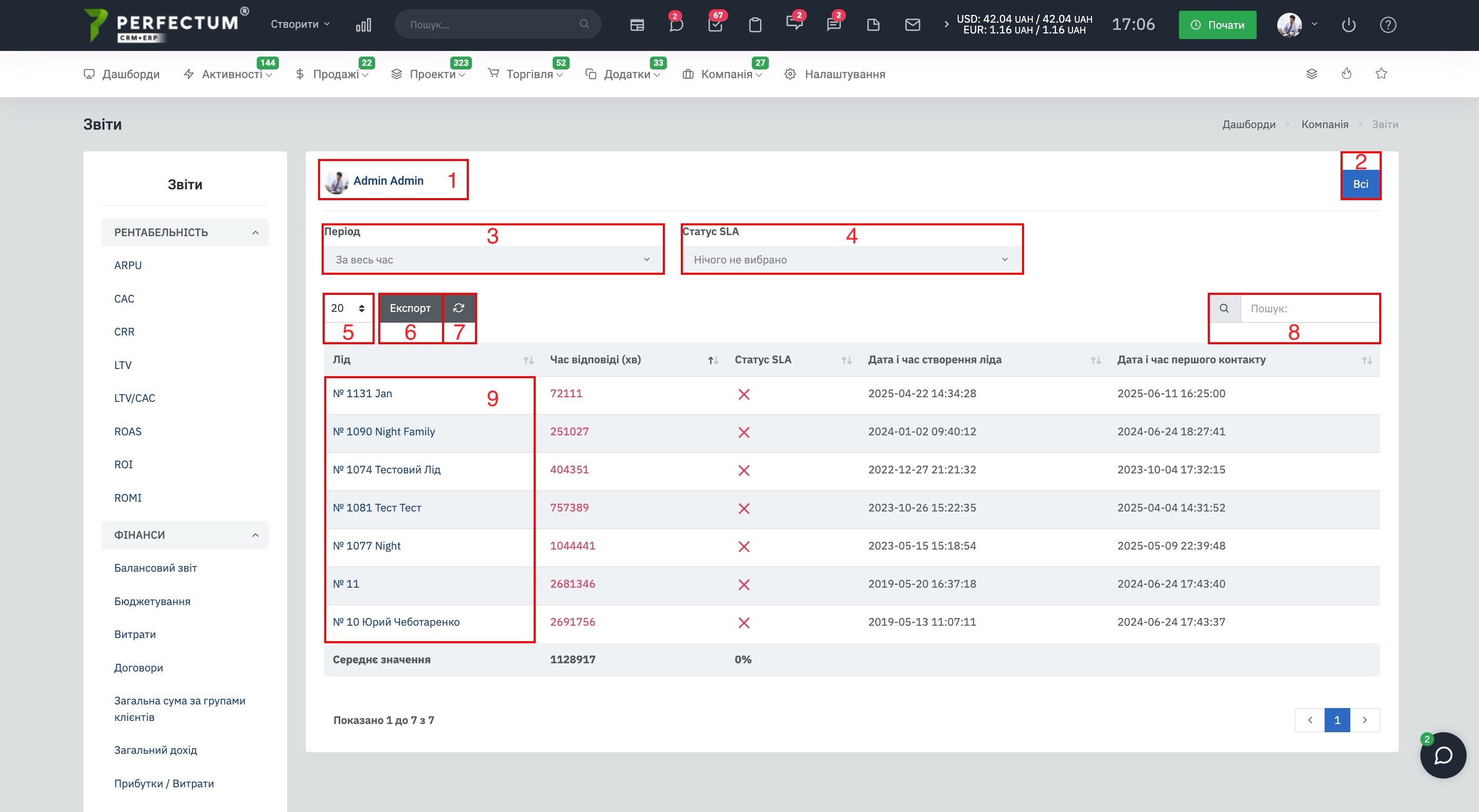Open the Компанія menu

point(726,74)
